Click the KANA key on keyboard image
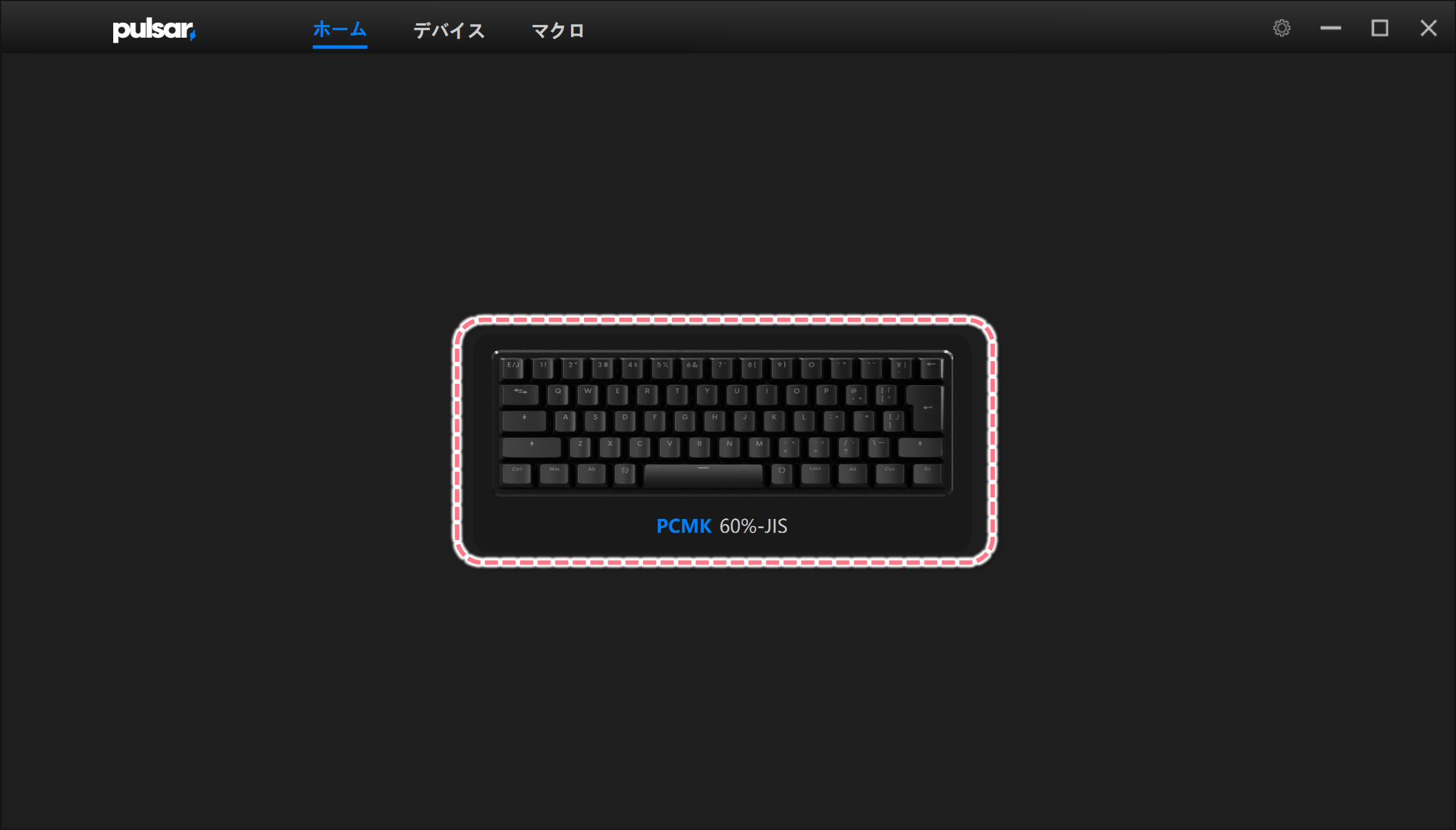Viewport: 1456px width, 830px height. [815, 473]
